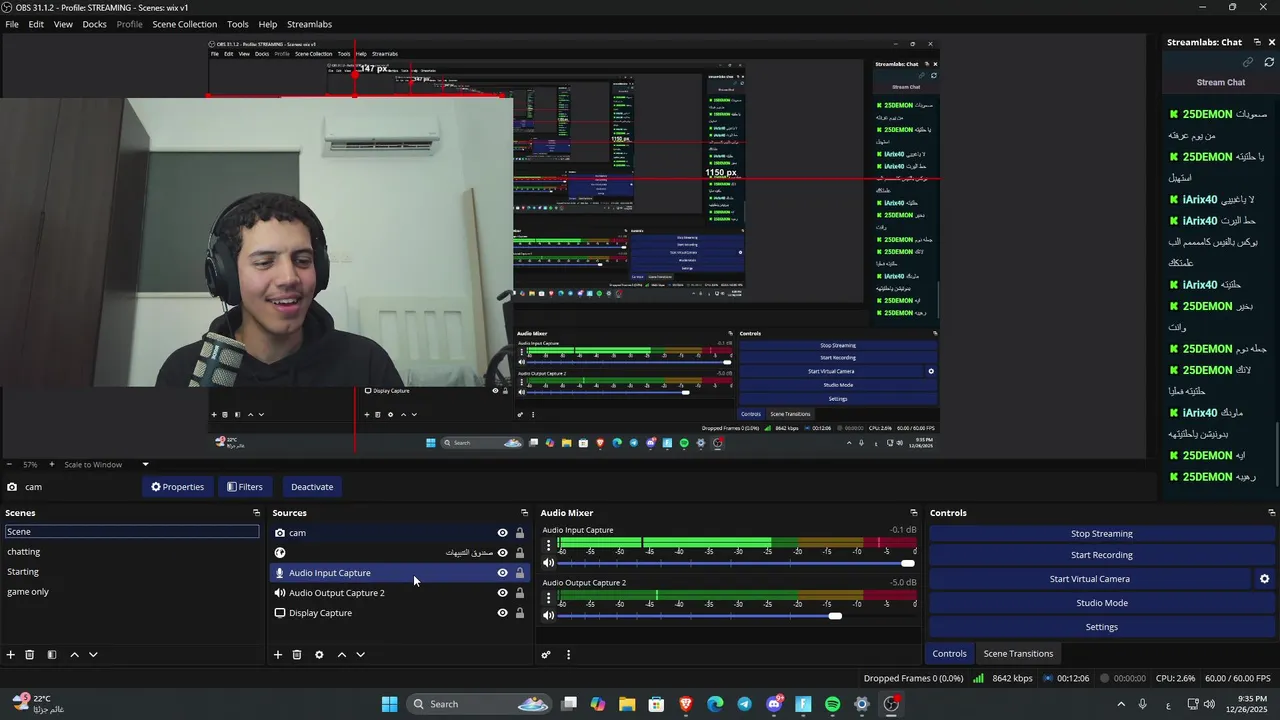Viewport: 1280px width, 720px height.
Task: Undock the Sources panel
Action: coord(524,513)
